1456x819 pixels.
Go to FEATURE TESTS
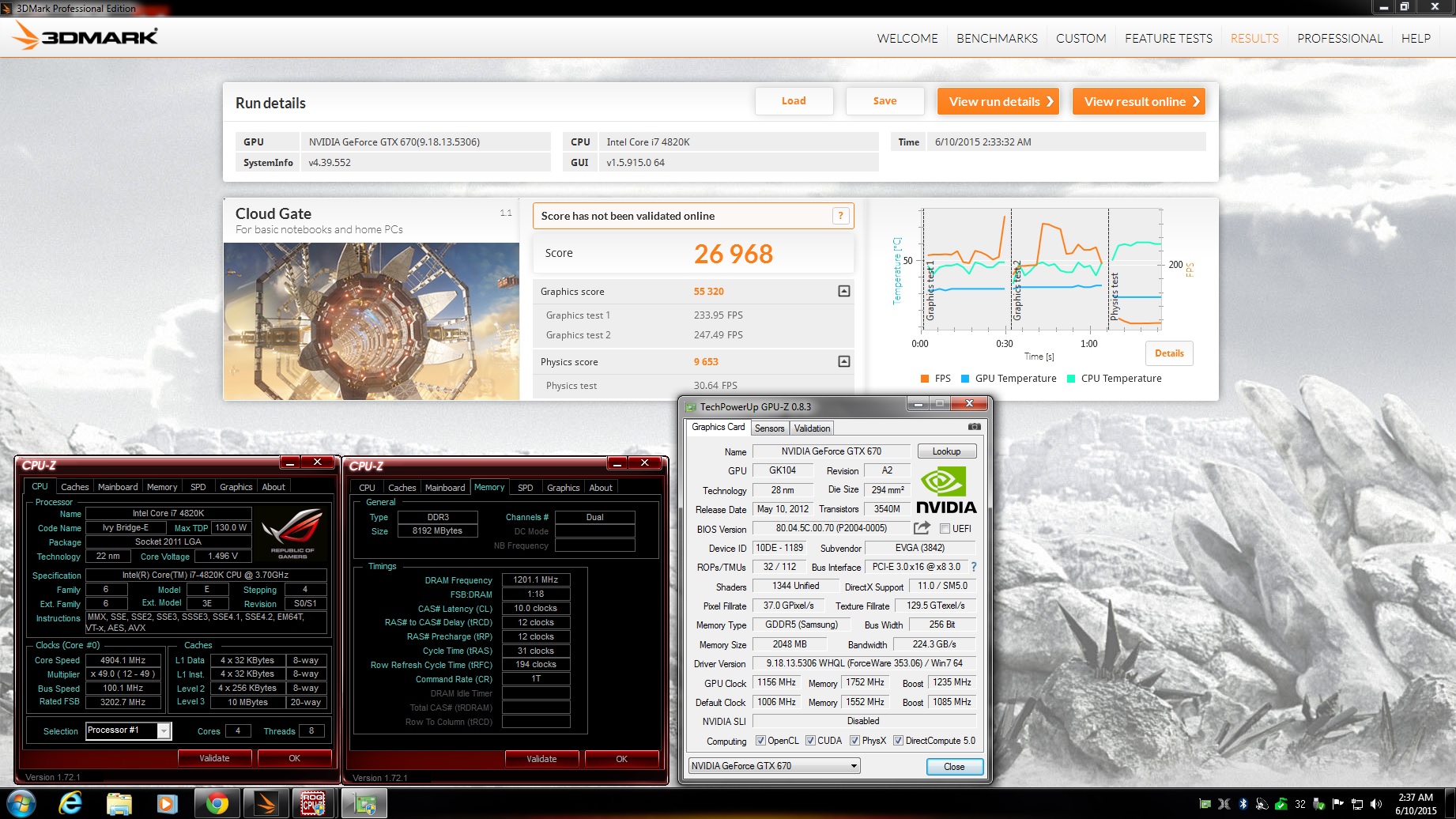(1168, 38)
